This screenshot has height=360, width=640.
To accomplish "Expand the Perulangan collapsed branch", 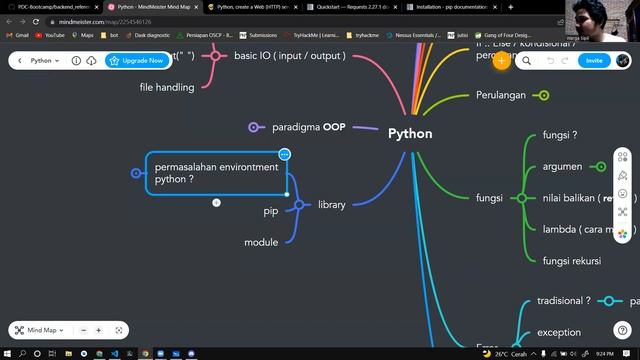I will (544, 96).
